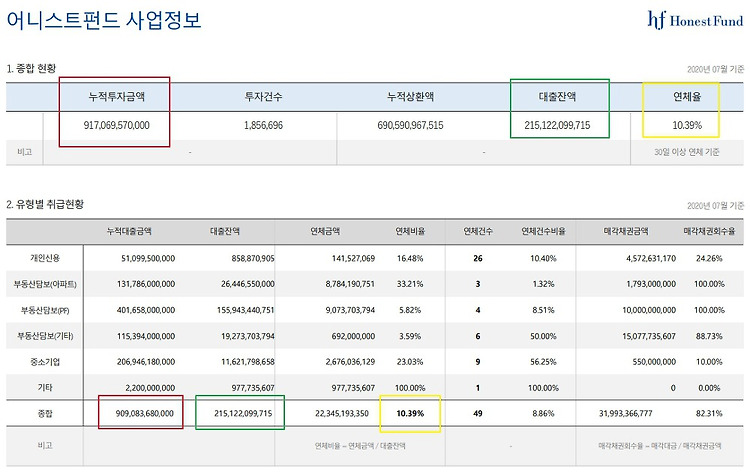Screen dimensions: 750x472
Task: Click the 누적투자금액 column header
Action: point(117,97)
